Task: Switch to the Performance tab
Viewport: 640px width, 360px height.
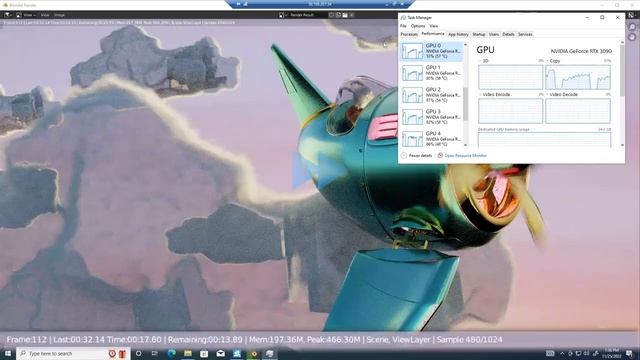Action: pos(433,34)
